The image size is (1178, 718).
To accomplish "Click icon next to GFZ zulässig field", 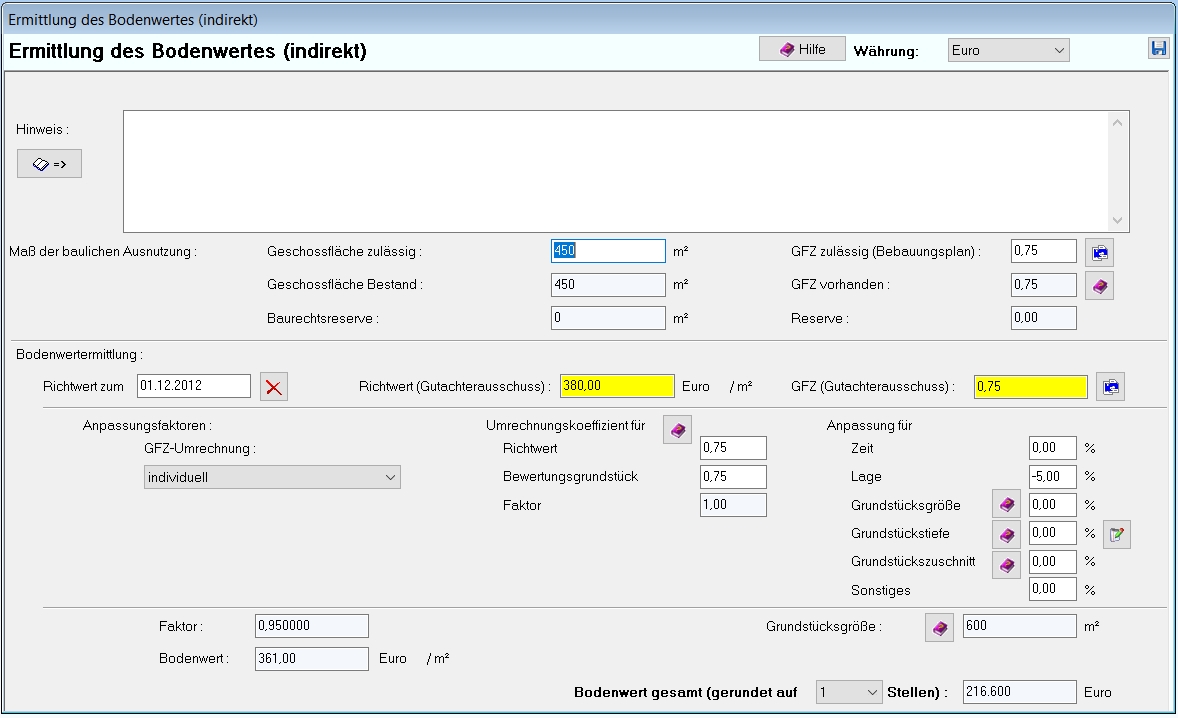I will coord(1099,252).
